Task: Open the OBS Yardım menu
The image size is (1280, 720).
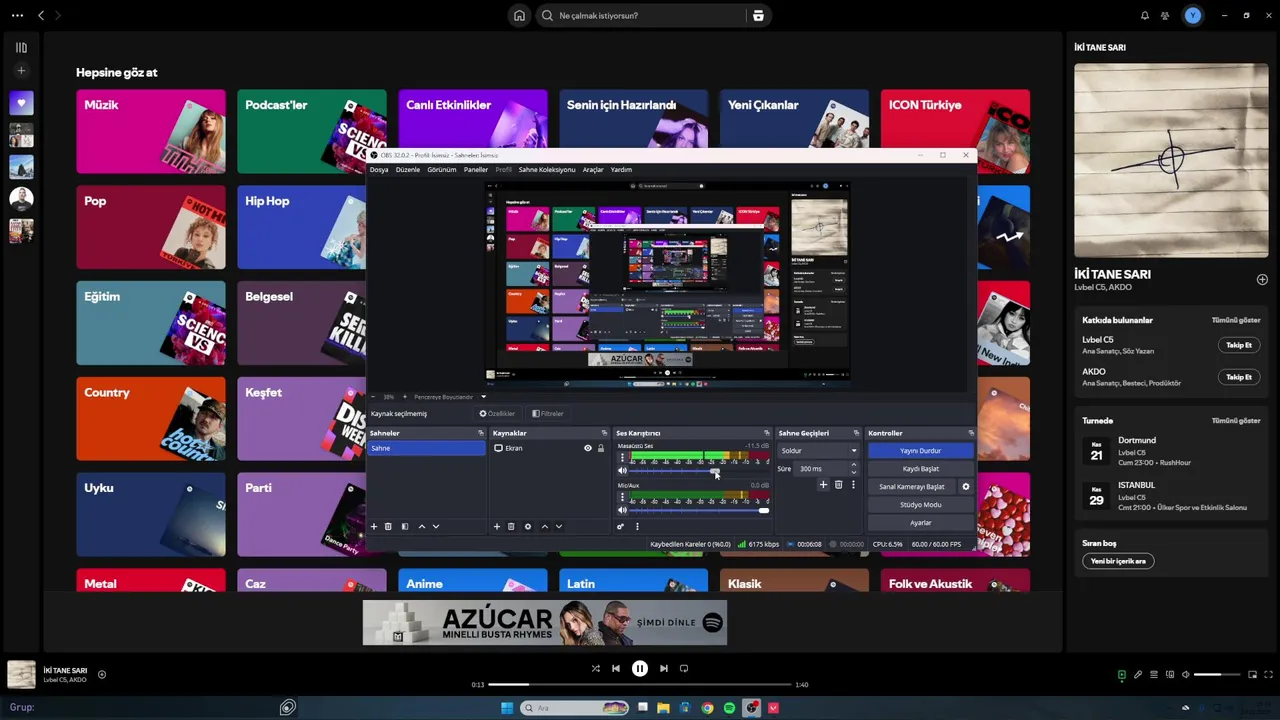Action: point(621,170)
